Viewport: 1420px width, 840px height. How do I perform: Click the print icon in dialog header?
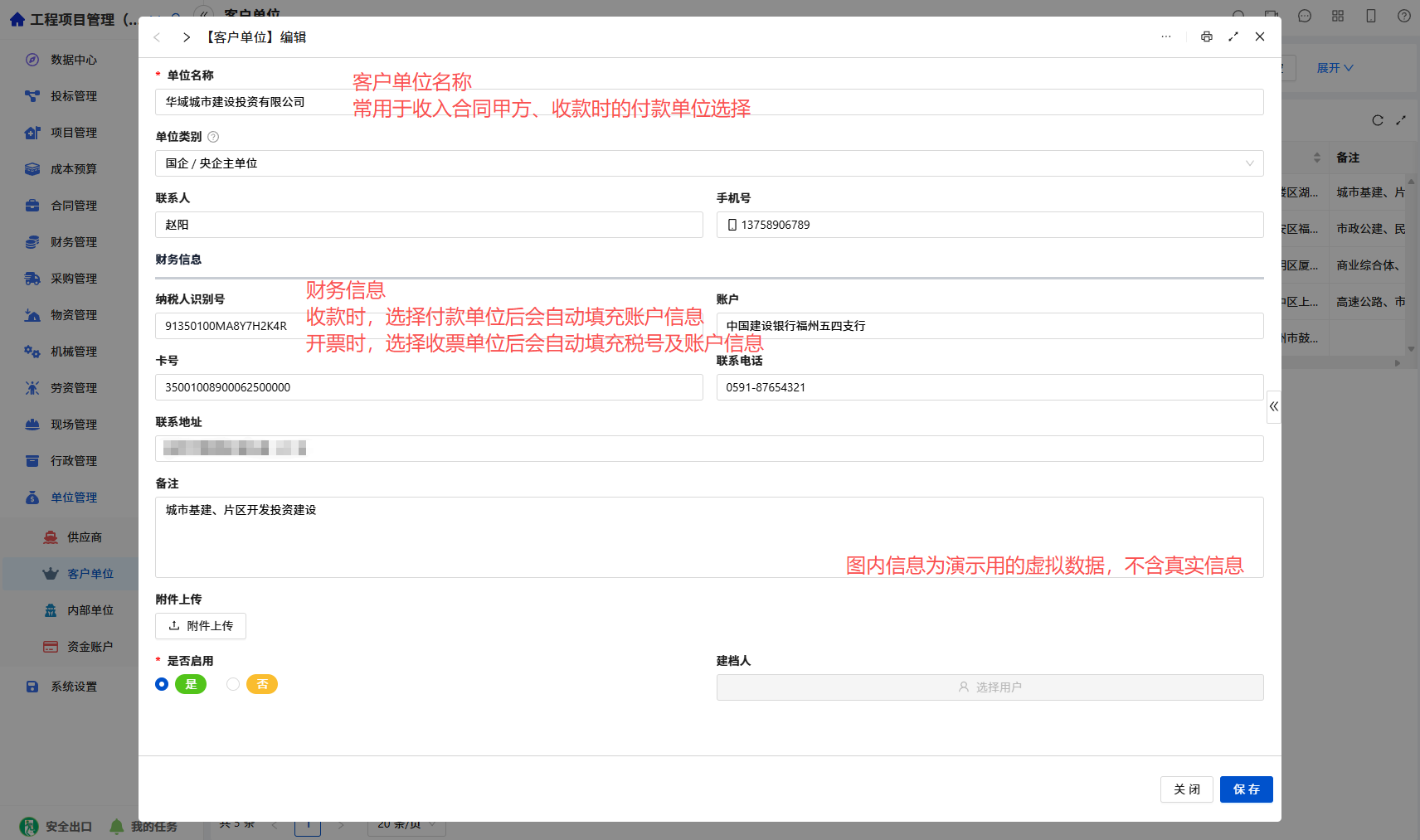1206,36
